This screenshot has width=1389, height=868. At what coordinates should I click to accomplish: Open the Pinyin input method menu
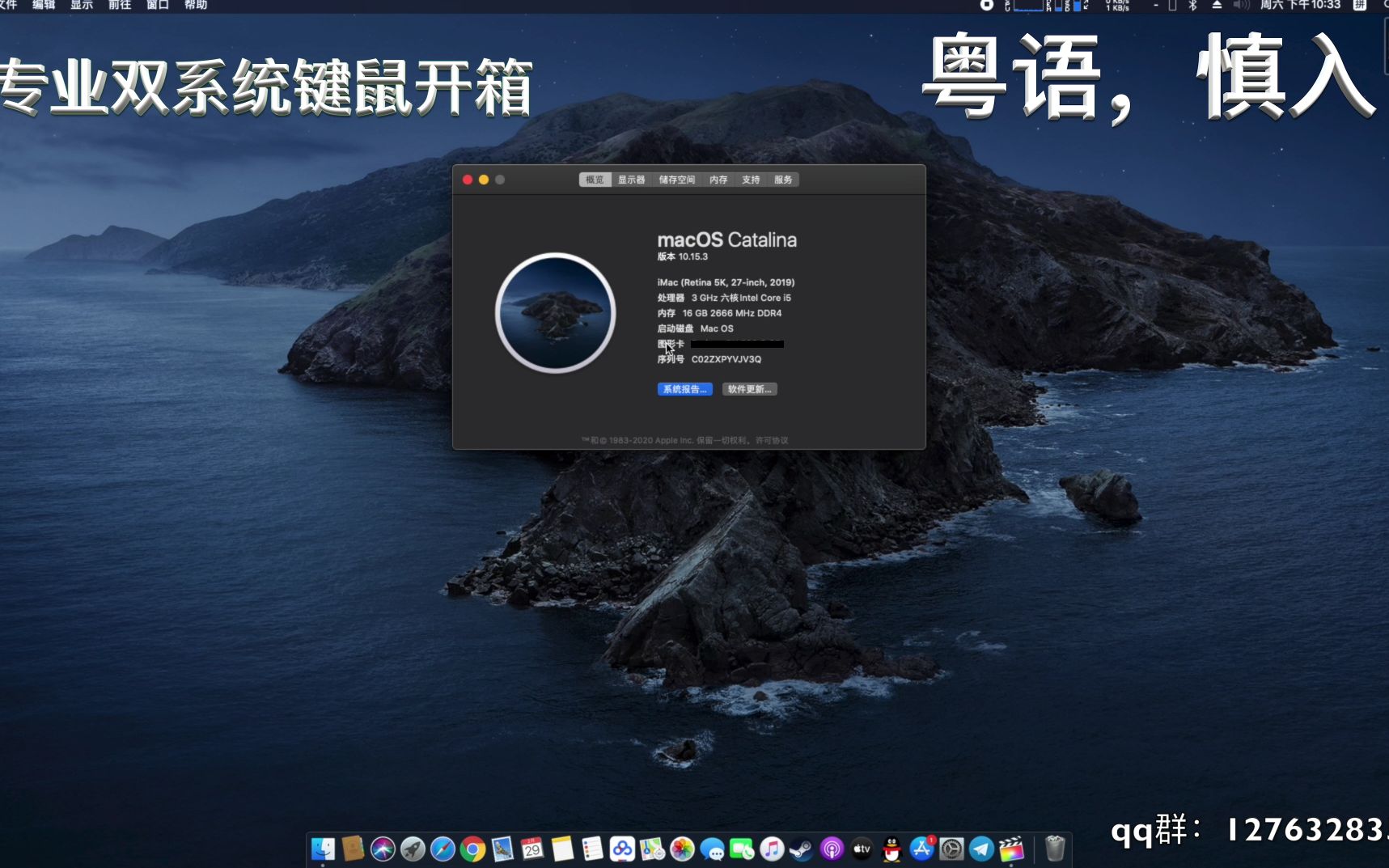(x=1360, y=5)
